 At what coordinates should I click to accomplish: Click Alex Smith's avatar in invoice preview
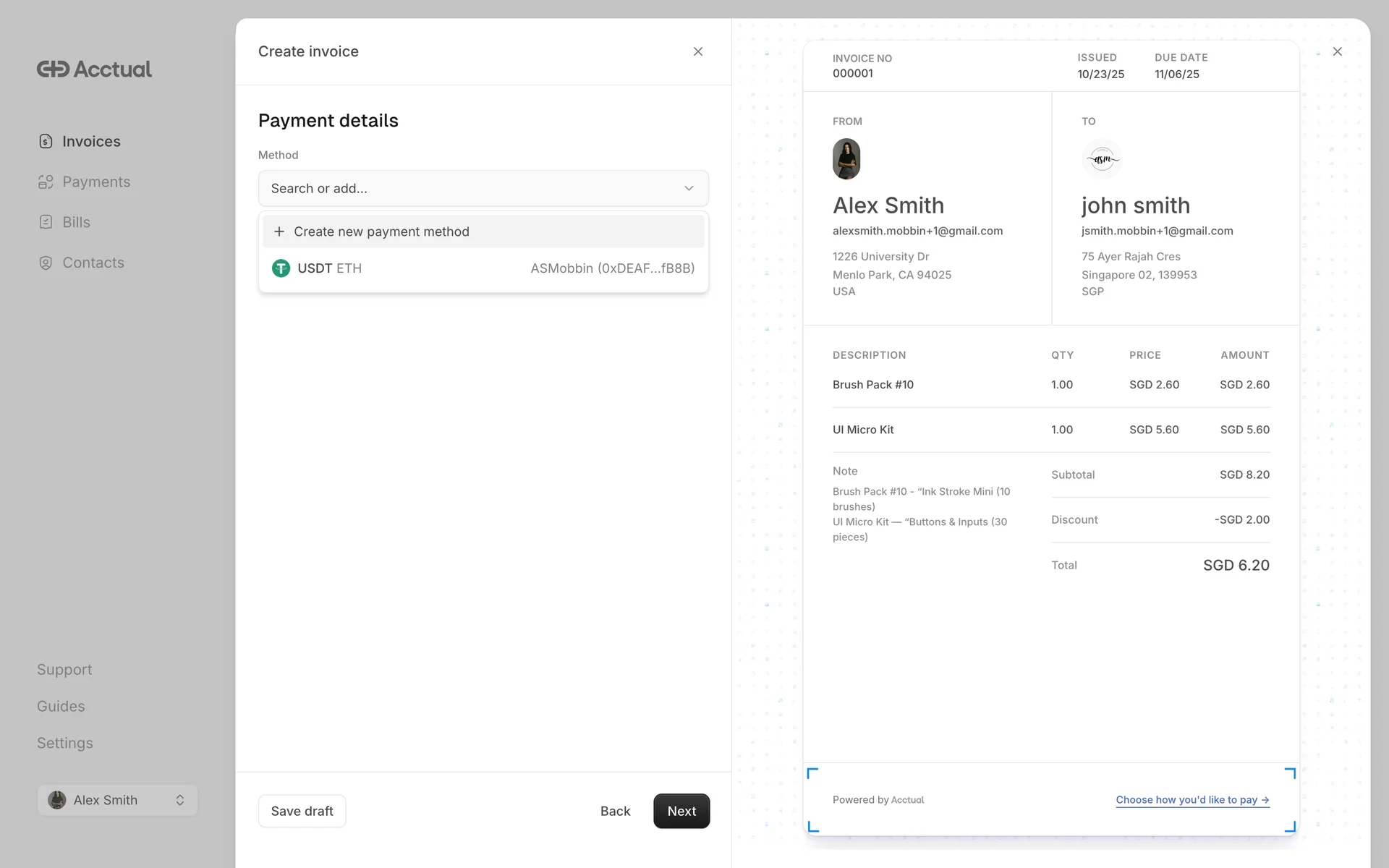click(x=846, y=159)
